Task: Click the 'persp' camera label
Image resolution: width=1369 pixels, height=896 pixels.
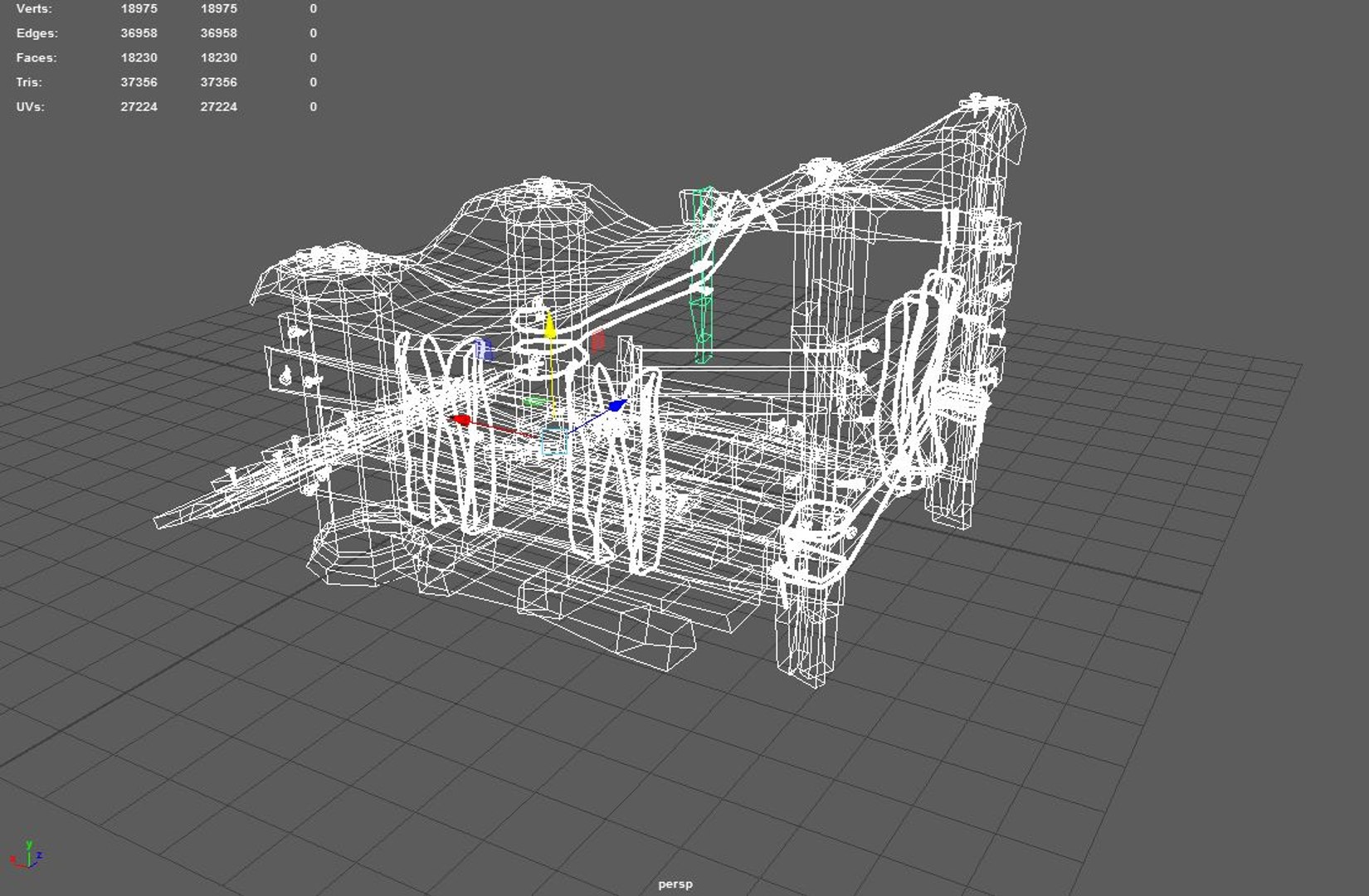Action: (x=675, y=884)
